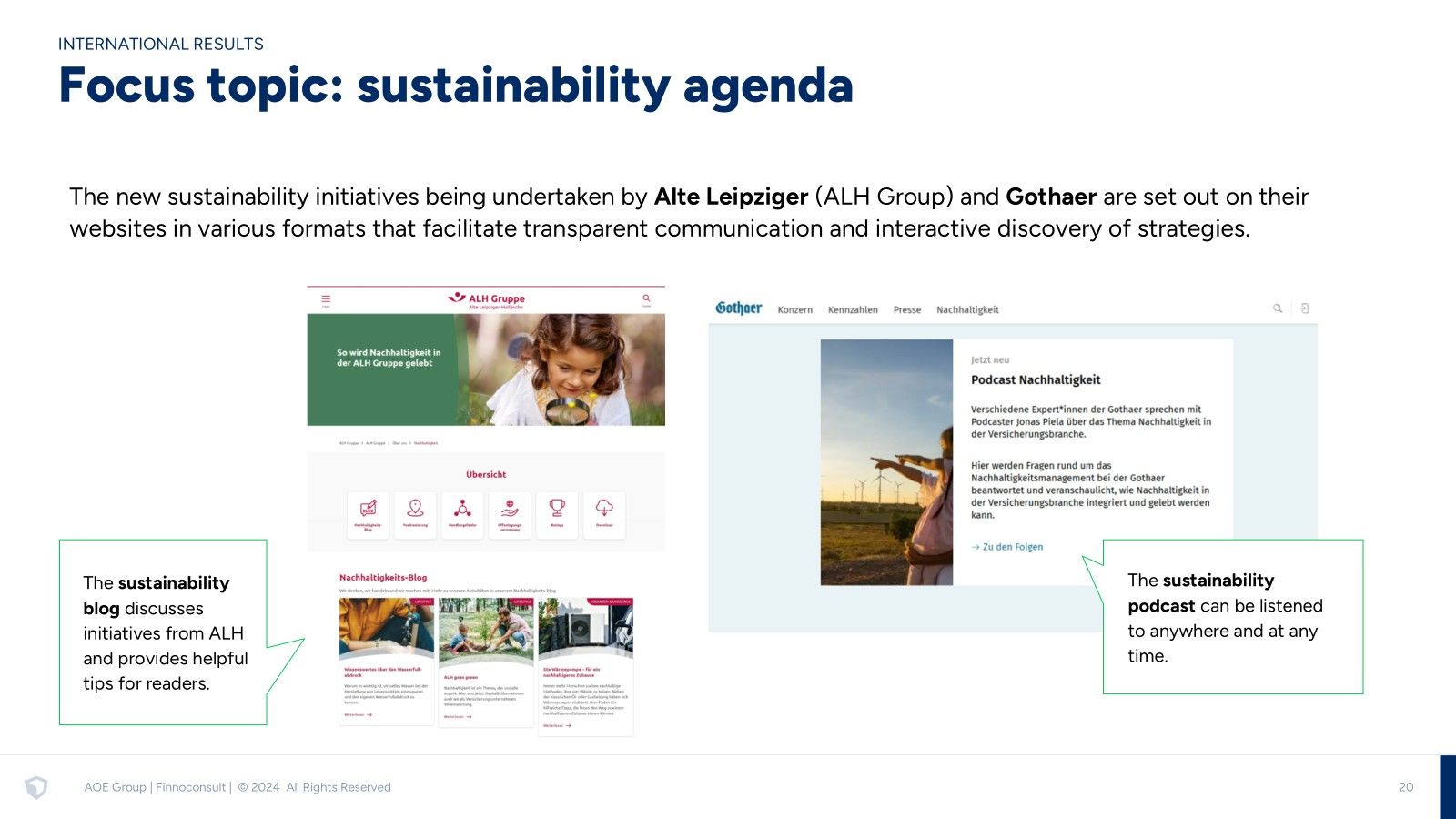Image resolution: width=1456 pixels, height=819 pixels.
Task: Click the red Lifestyle tag on ALH goes green
Action: pyautogui.click(x=522, y=602)
